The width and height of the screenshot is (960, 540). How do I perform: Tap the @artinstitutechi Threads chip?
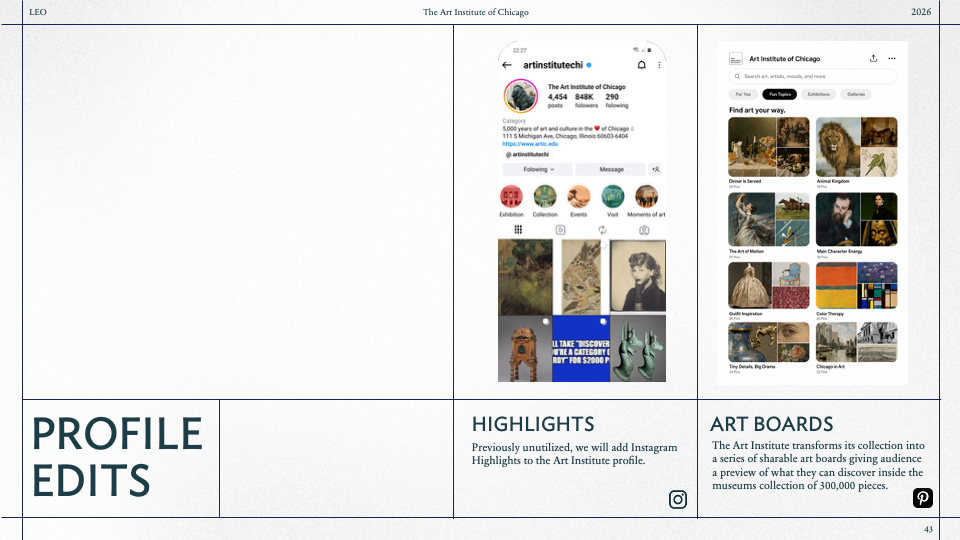(527, 154)
